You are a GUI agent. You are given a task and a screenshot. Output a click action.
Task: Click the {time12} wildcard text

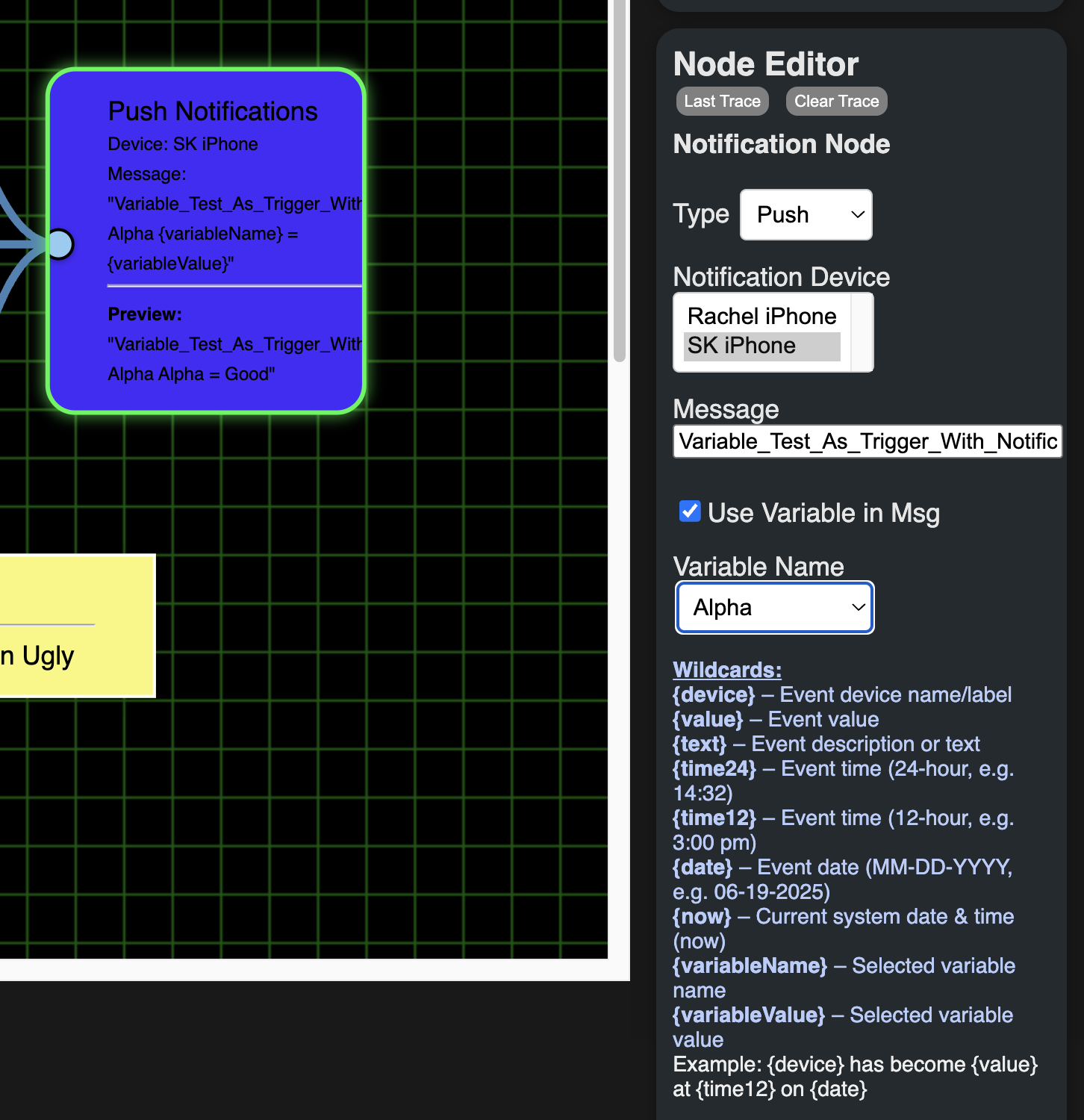(715, 818)
